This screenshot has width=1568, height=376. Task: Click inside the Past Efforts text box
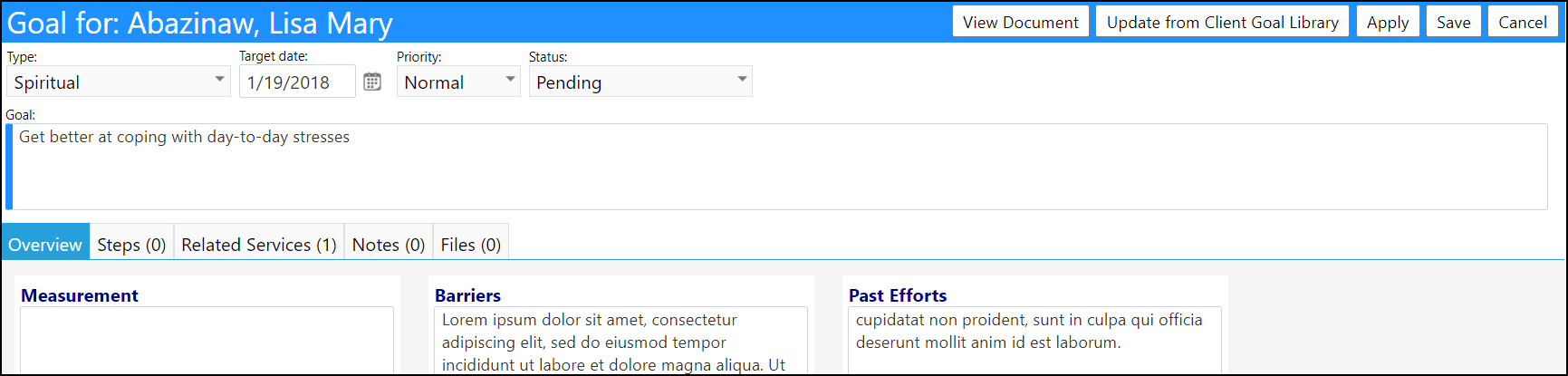pos(1034,341)
